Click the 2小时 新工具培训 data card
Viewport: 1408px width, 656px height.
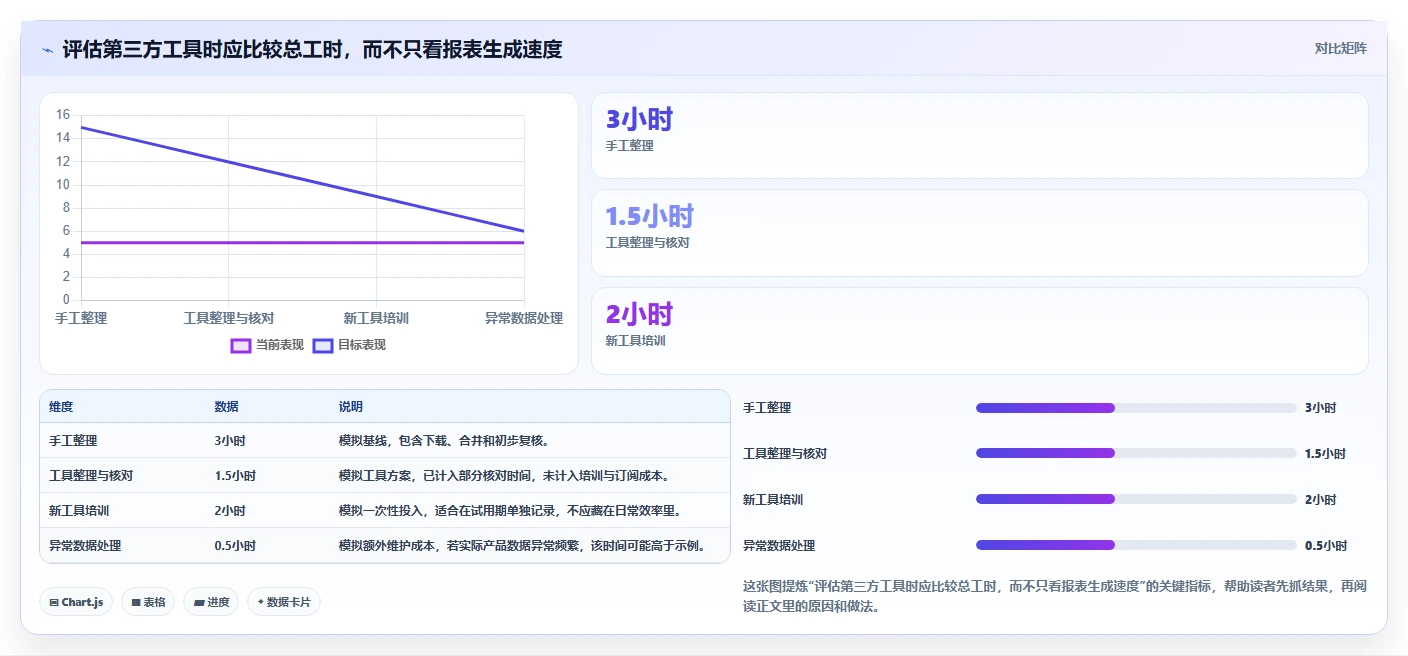pos(979,331)
